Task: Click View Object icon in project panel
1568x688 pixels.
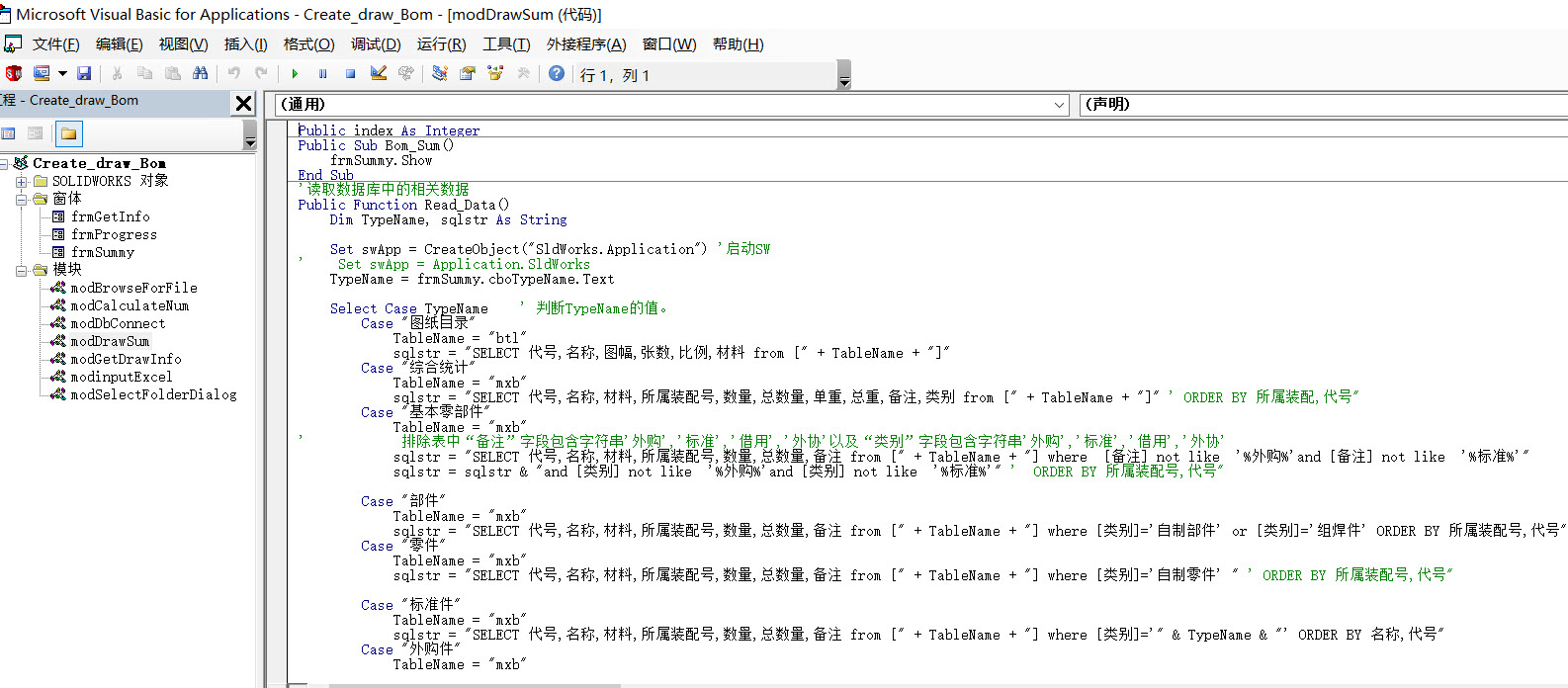Action: pyautogui.click(x=36, y=133)
